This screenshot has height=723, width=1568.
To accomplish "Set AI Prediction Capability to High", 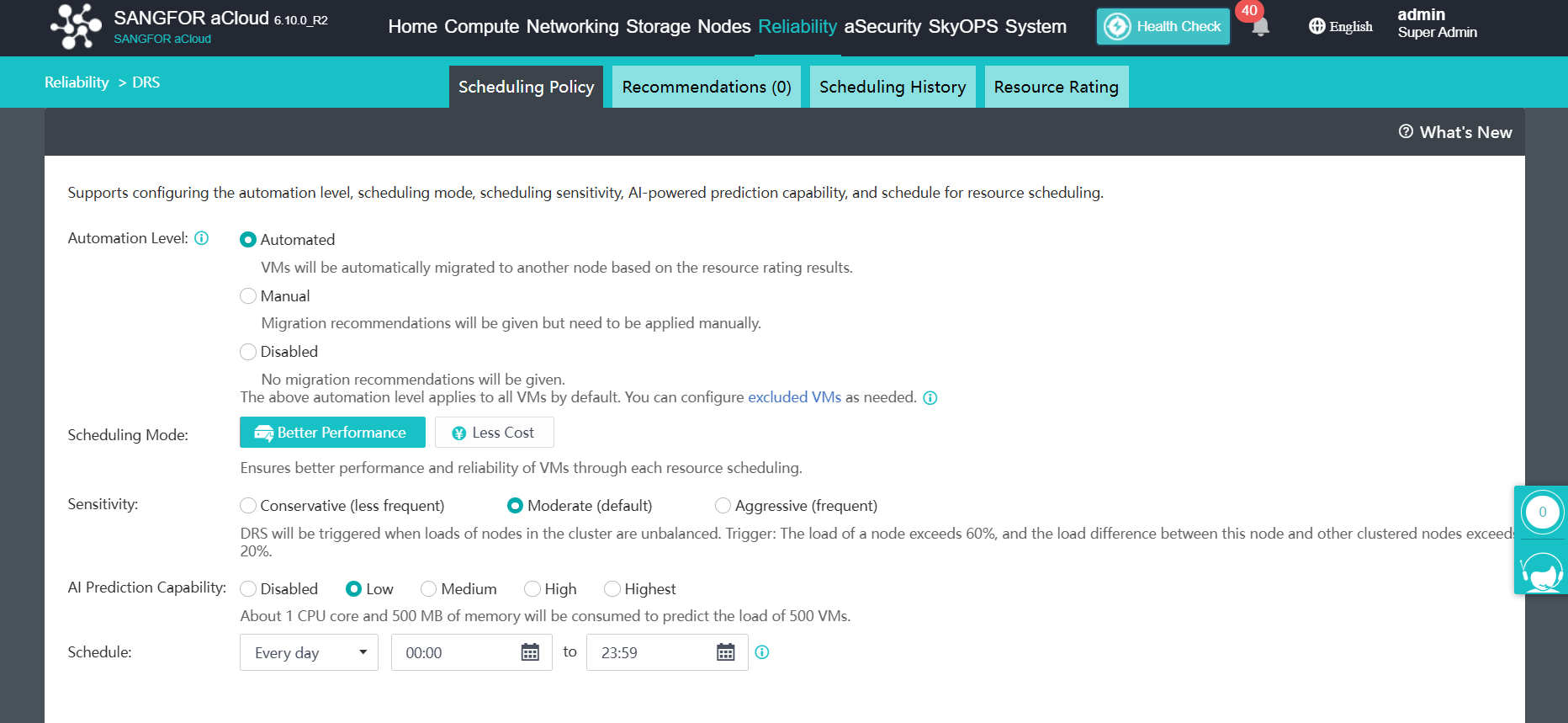I will coord(532,589).
